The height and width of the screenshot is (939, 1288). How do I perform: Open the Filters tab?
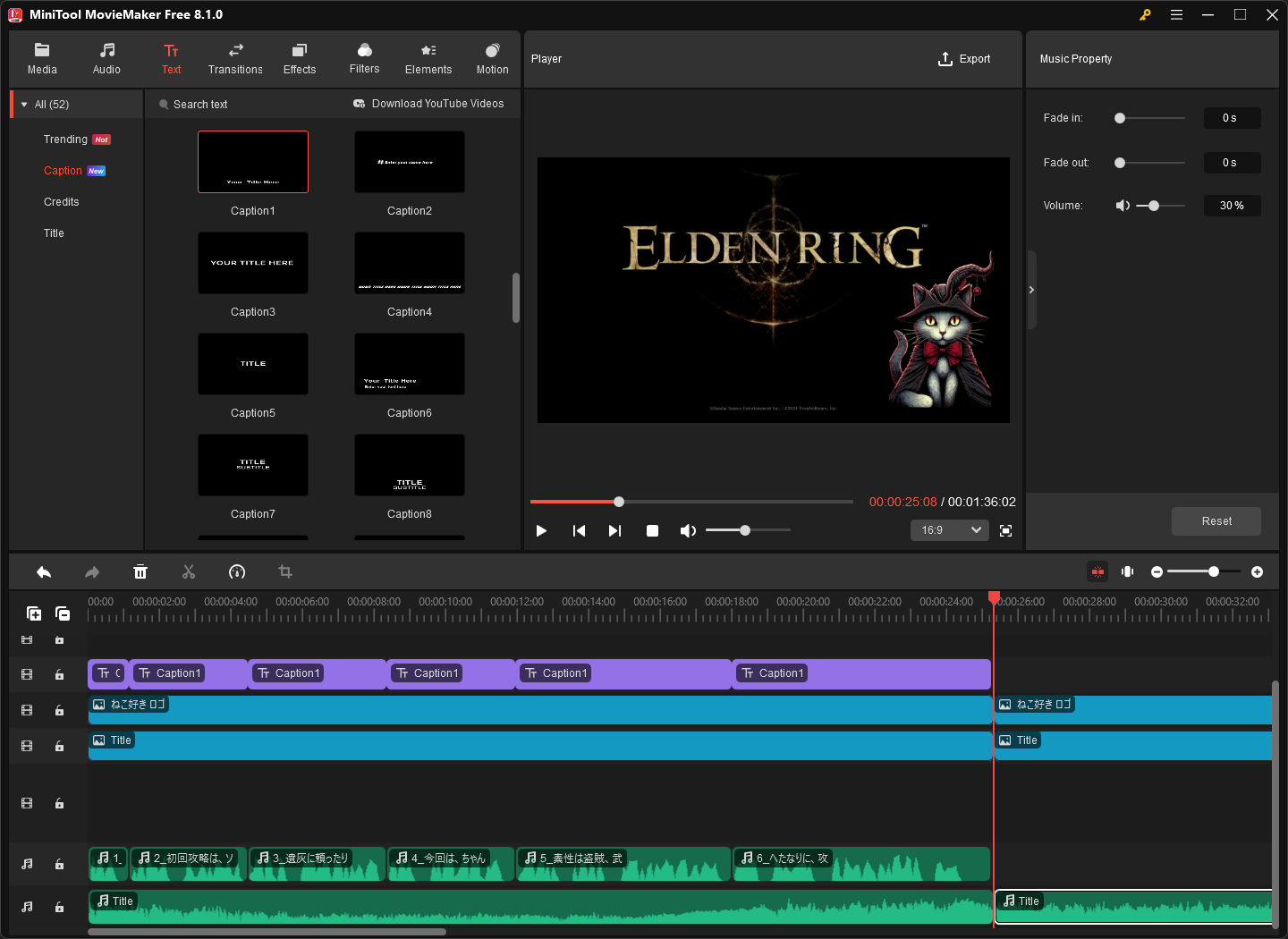[364, 59]
